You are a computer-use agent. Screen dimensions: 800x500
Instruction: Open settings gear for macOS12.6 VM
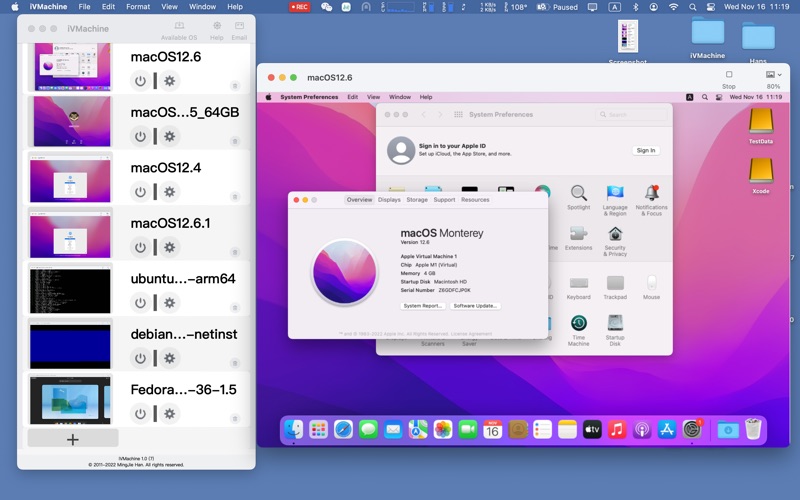pyautogui.click(x=170, y=81)
